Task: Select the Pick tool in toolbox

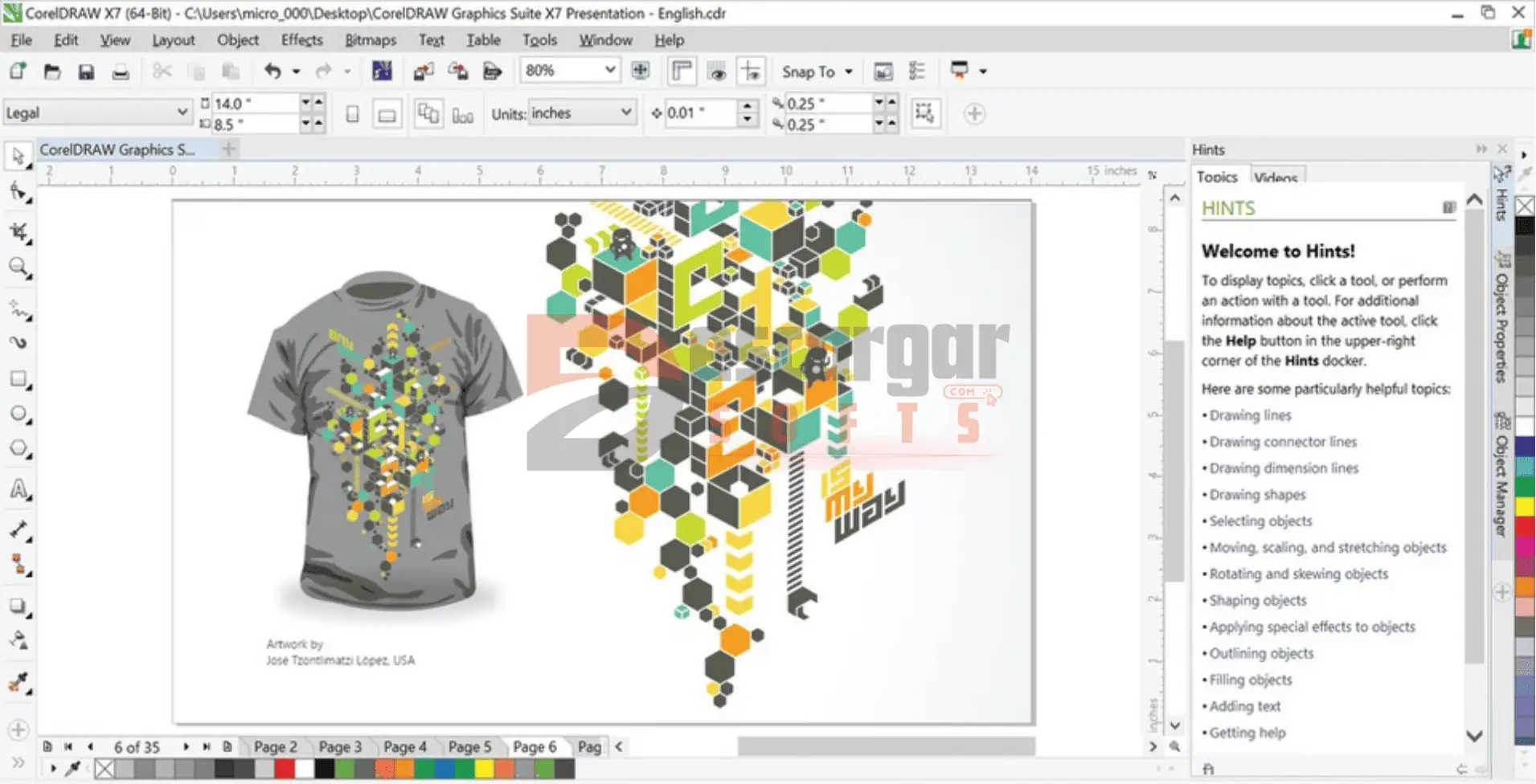Action: coord(18,156)
